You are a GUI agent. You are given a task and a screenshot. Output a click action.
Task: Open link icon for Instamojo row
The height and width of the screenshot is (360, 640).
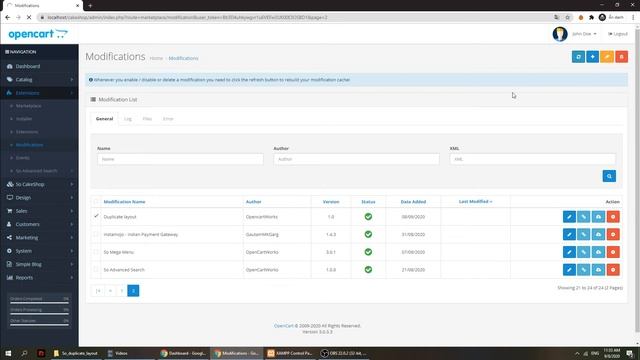click(x=584, y=234)
